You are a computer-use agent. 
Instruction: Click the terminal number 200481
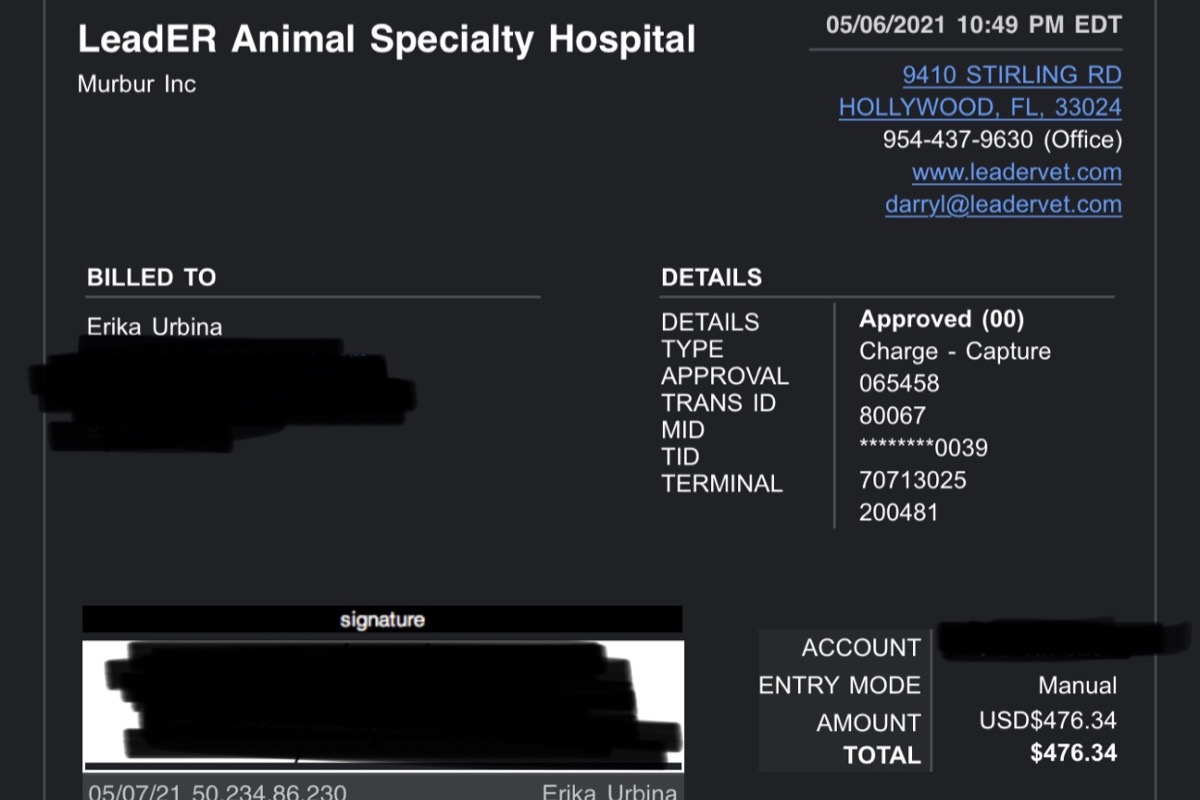899,513
